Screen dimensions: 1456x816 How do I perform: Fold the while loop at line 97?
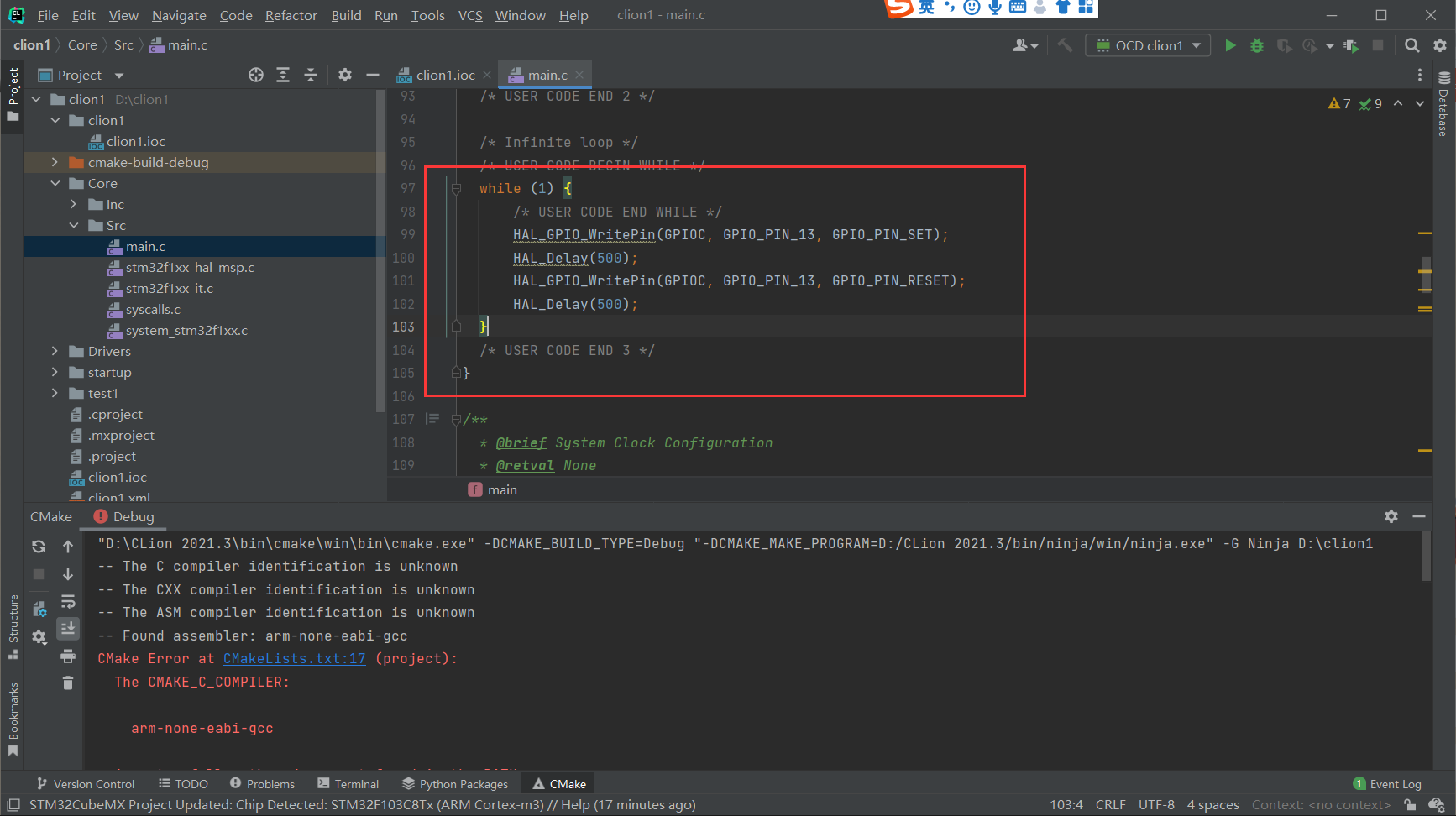[456, 189]
